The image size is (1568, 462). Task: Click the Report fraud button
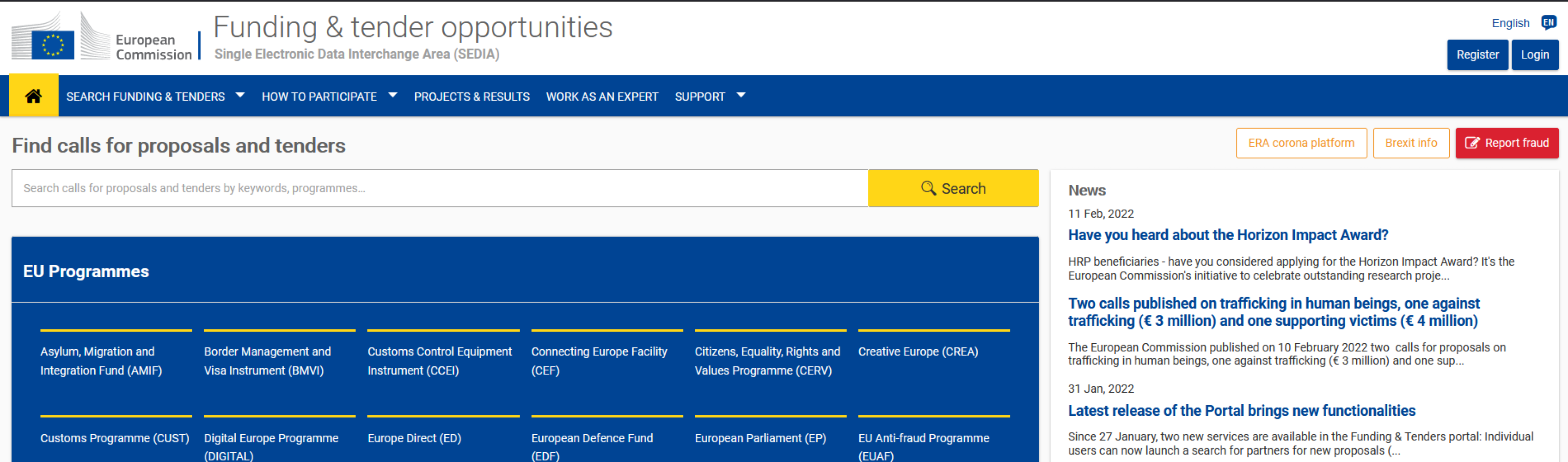coord(1506,143)
